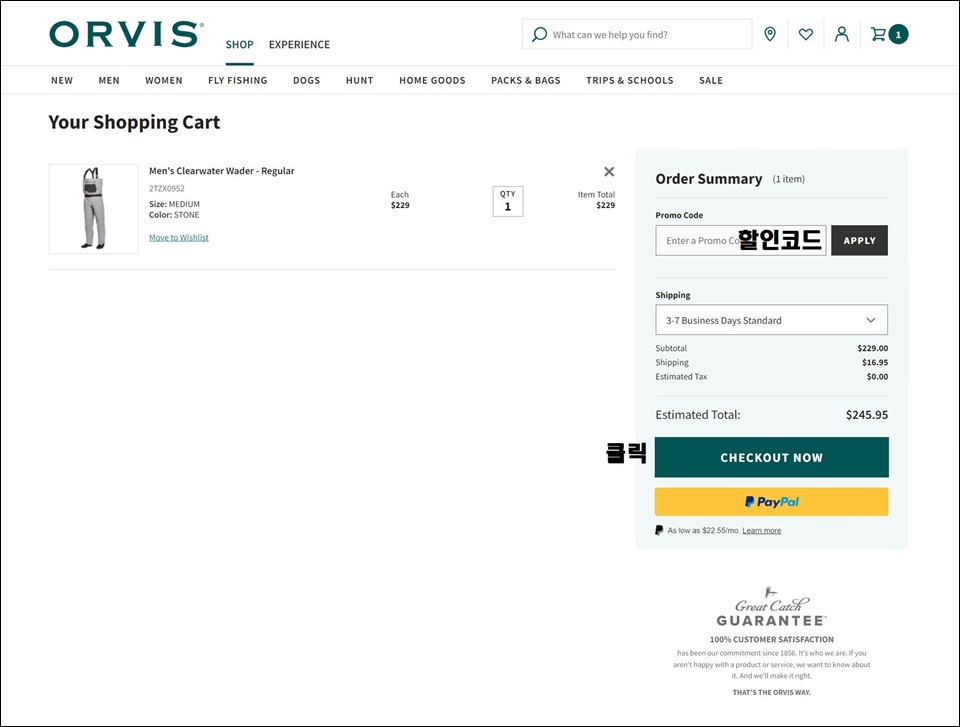Click the promo code input field
This screenshot has height=727, width=960.
[x=740, y=240]
